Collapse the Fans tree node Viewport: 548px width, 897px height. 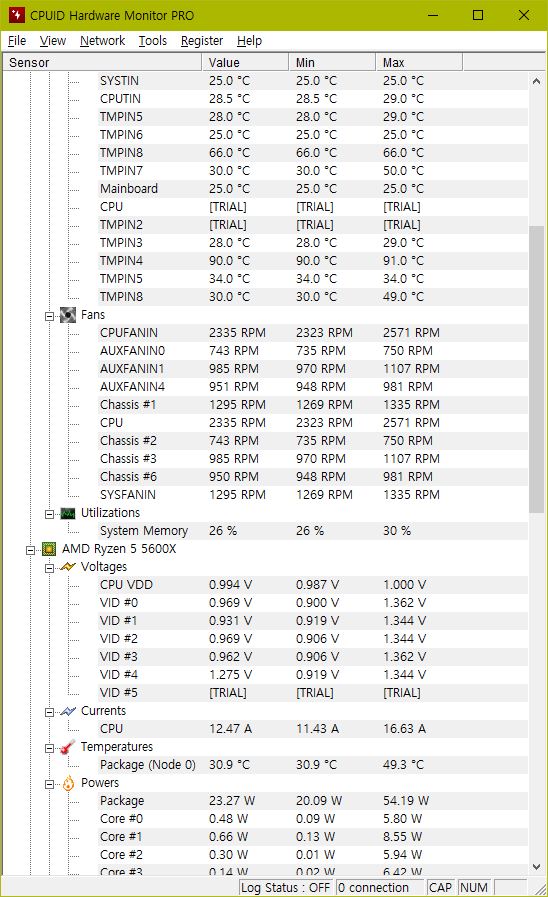(x=50, y=316)
